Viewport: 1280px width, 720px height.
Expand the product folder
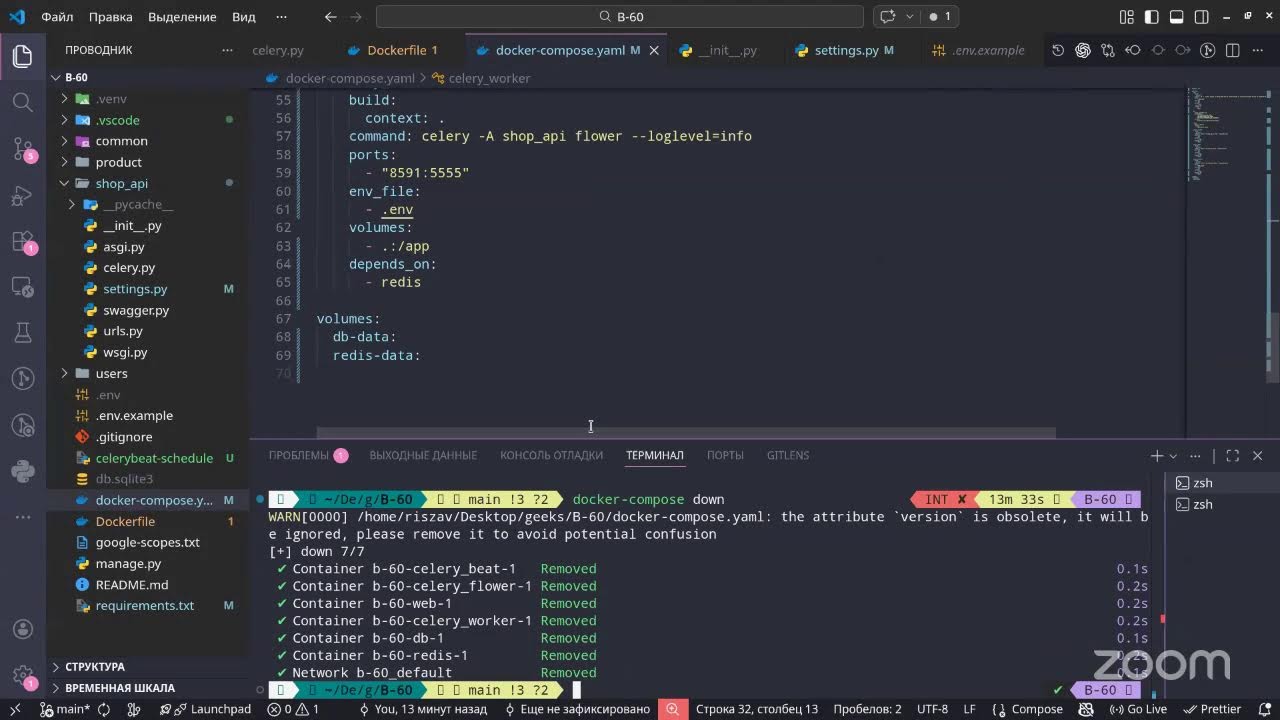point(65,162)
